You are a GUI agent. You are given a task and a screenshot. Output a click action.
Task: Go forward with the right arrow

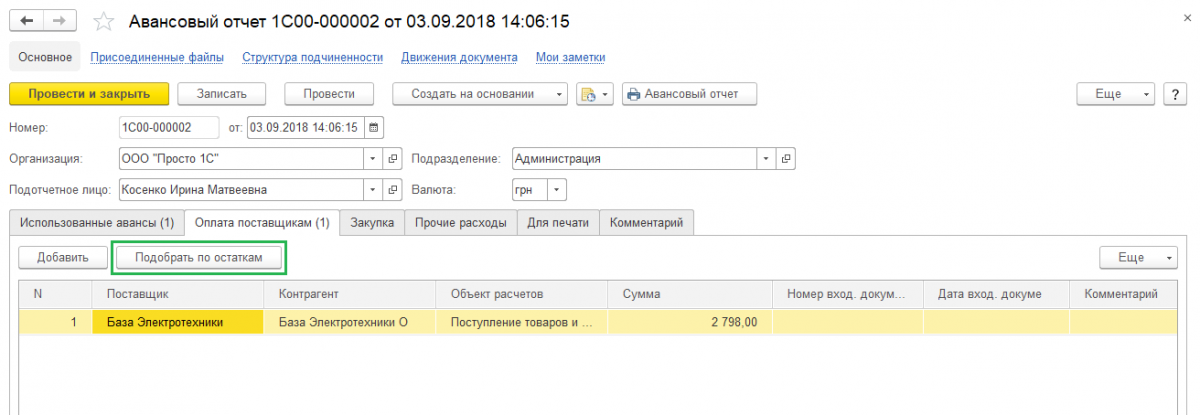point(61,20)
